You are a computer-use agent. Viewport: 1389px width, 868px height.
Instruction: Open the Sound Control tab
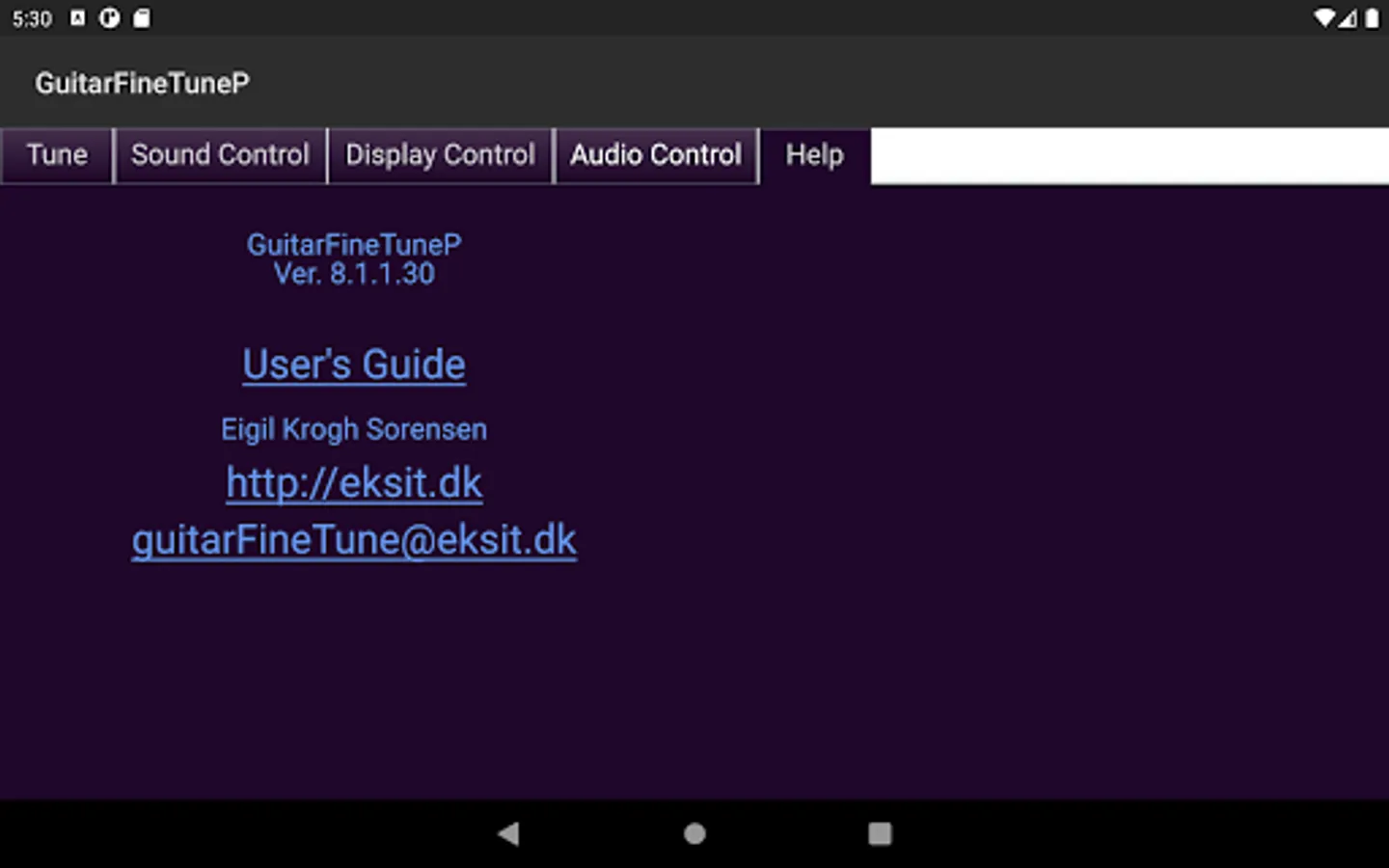pyautogui.click(x=221, y=155)
